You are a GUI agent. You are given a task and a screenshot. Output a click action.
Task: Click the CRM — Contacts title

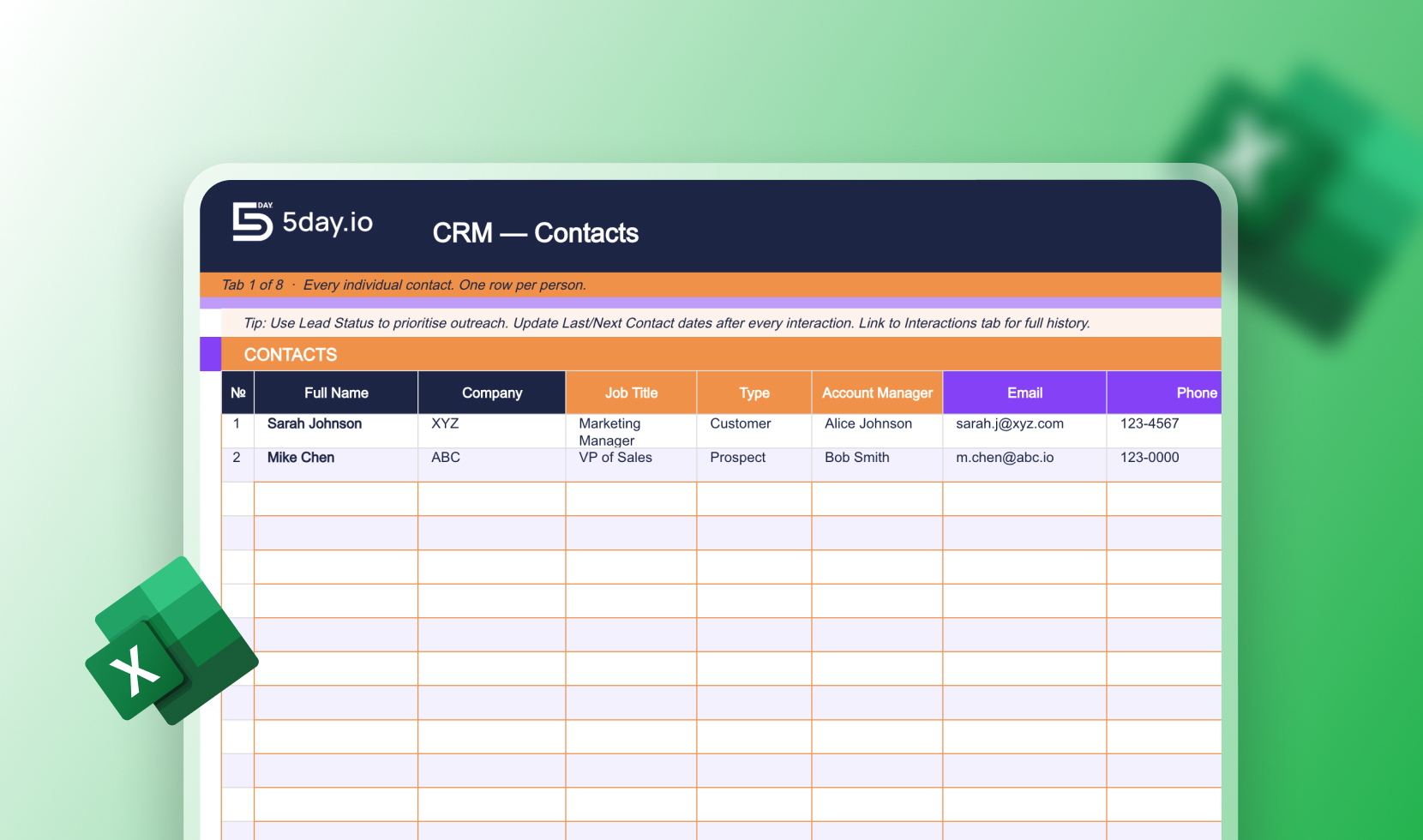coord(535,232)
